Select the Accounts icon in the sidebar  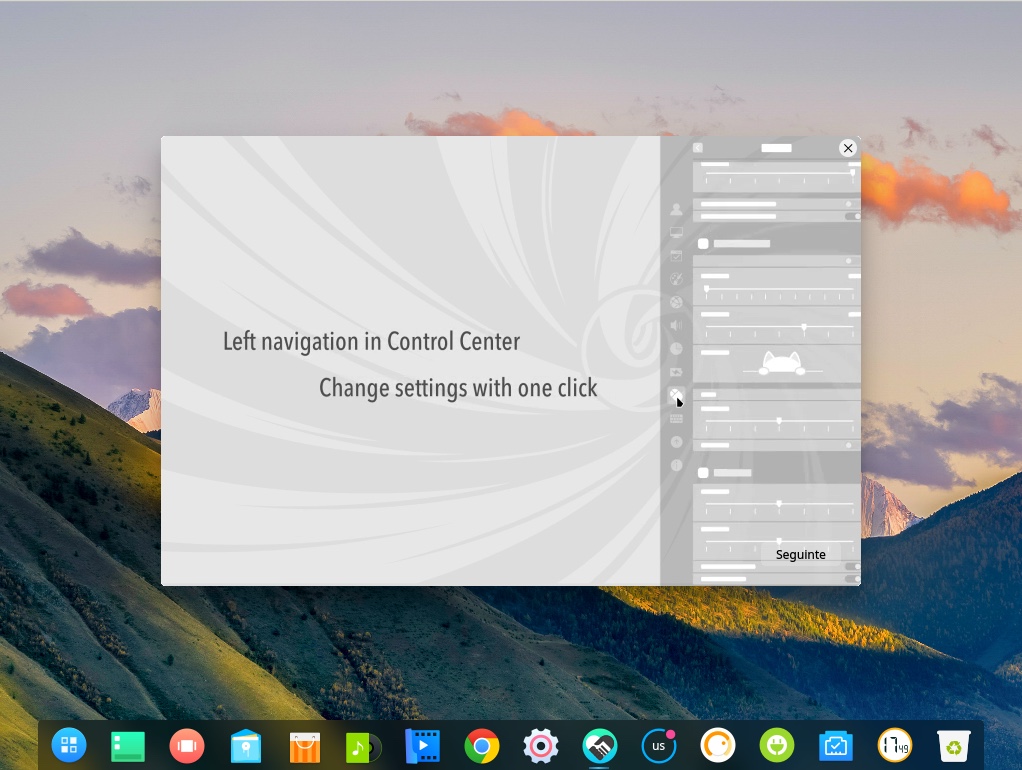pyautogui.click(x=676, y=209)
